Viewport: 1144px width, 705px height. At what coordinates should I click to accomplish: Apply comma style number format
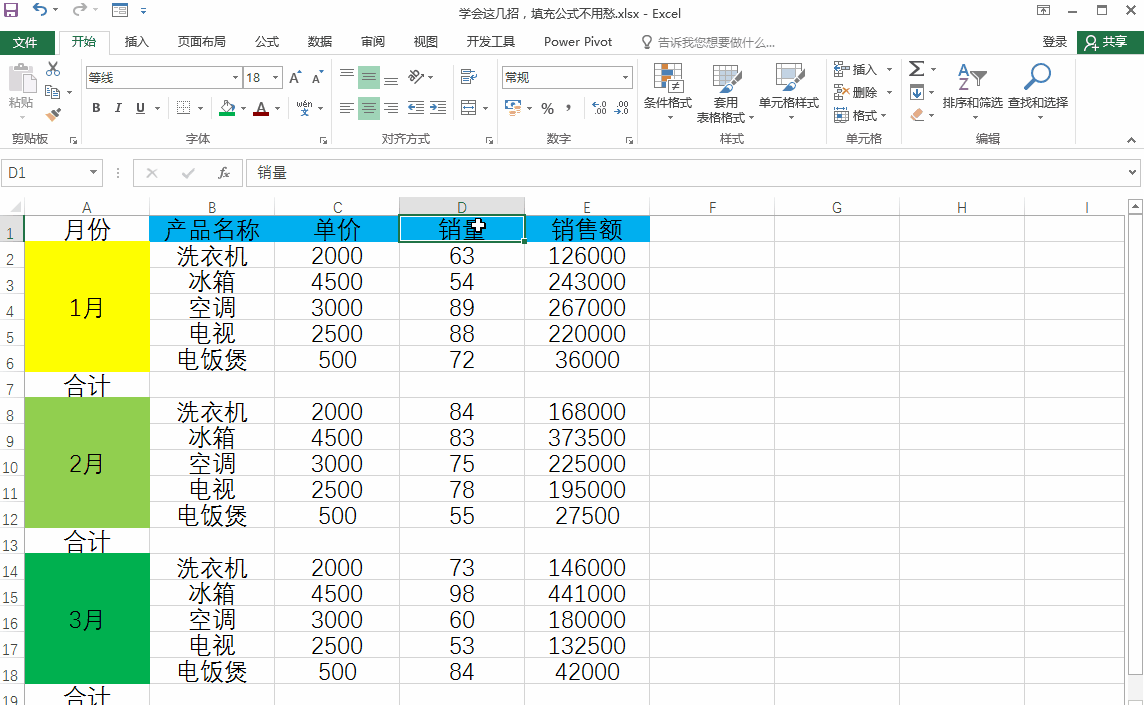pos(568,108)
